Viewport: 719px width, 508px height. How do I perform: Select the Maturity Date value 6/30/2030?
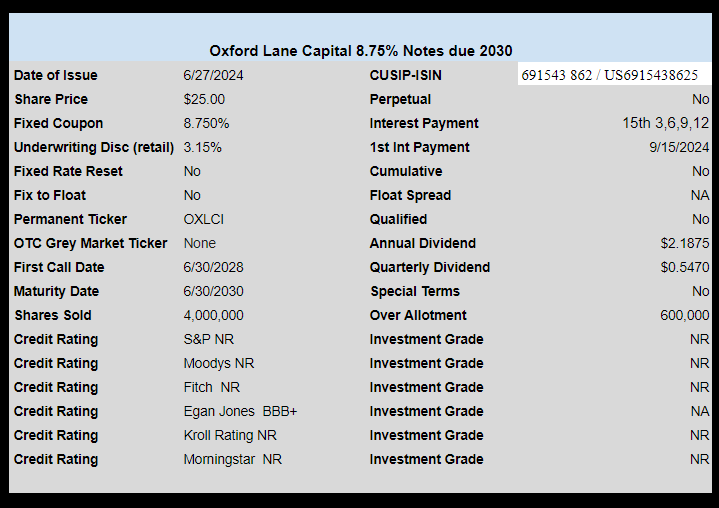[213, 291]
